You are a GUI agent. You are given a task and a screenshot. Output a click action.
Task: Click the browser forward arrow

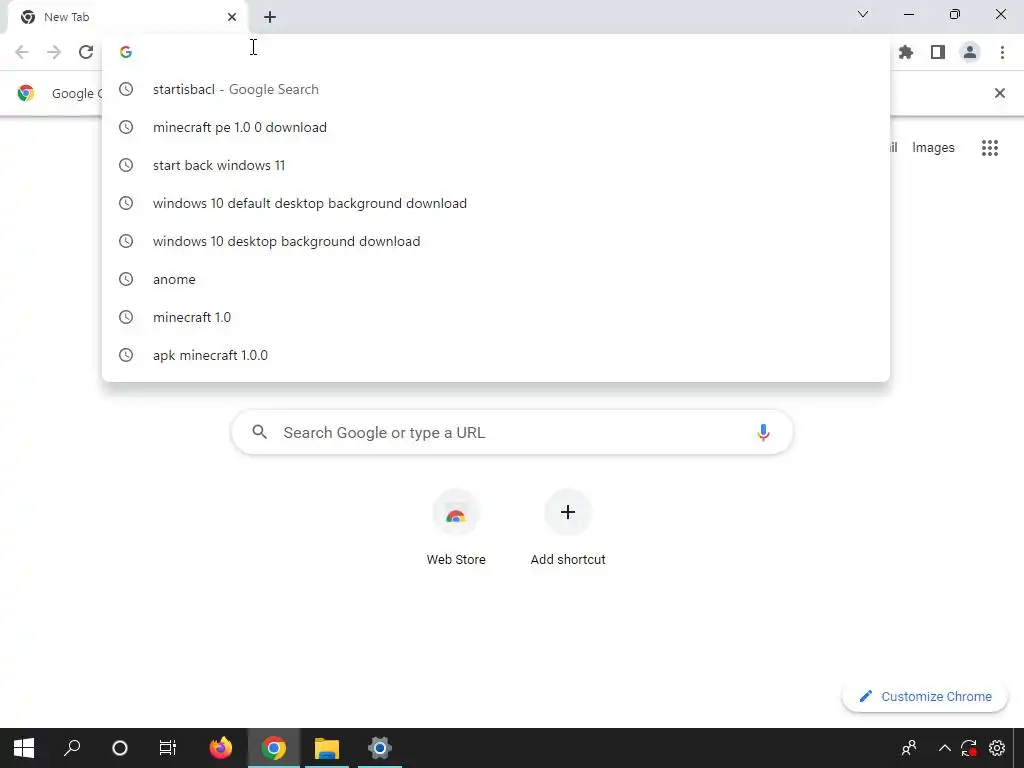[54, 52]
